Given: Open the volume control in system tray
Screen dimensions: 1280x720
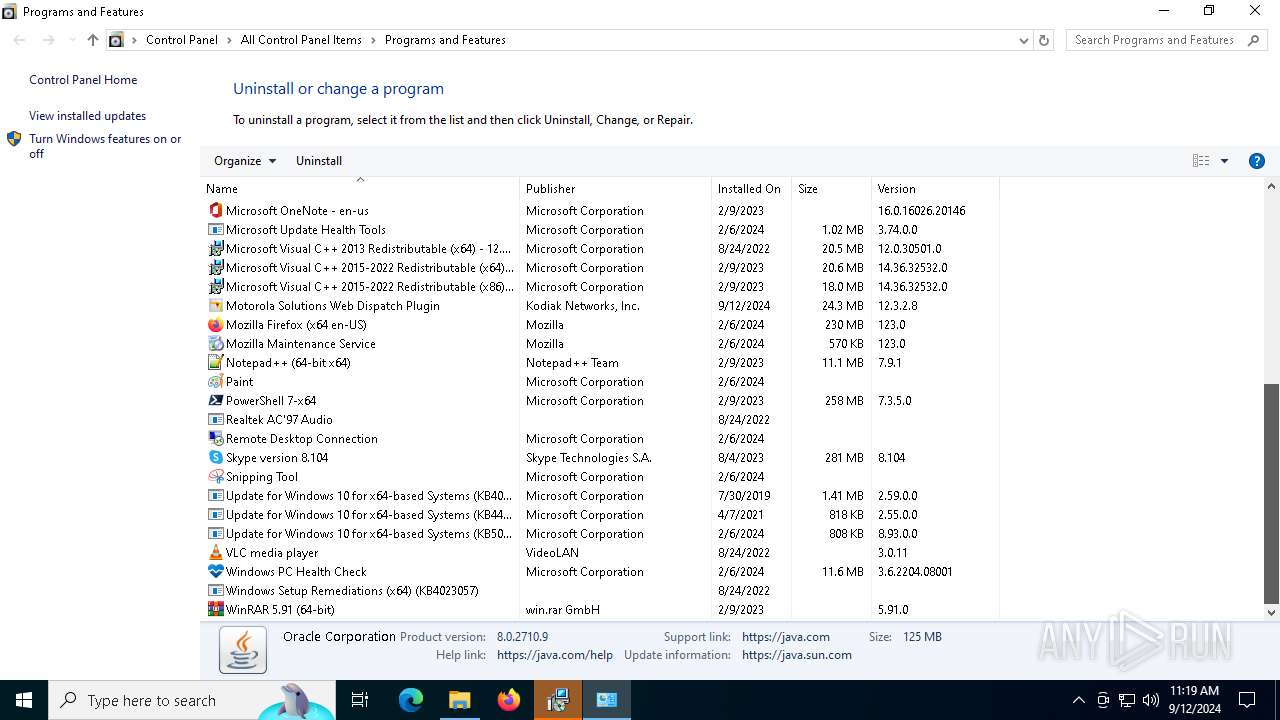Looking at the screenshot, I should pos(1151,700).
